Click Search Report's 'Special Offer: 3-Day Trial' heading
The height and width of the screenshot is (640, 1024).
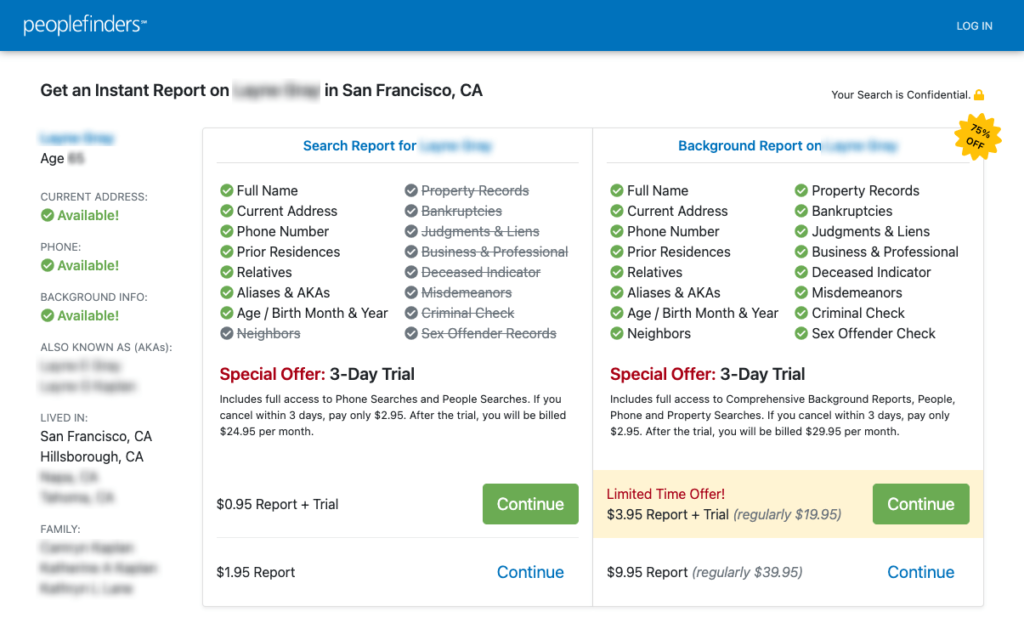tap(317, 374)
